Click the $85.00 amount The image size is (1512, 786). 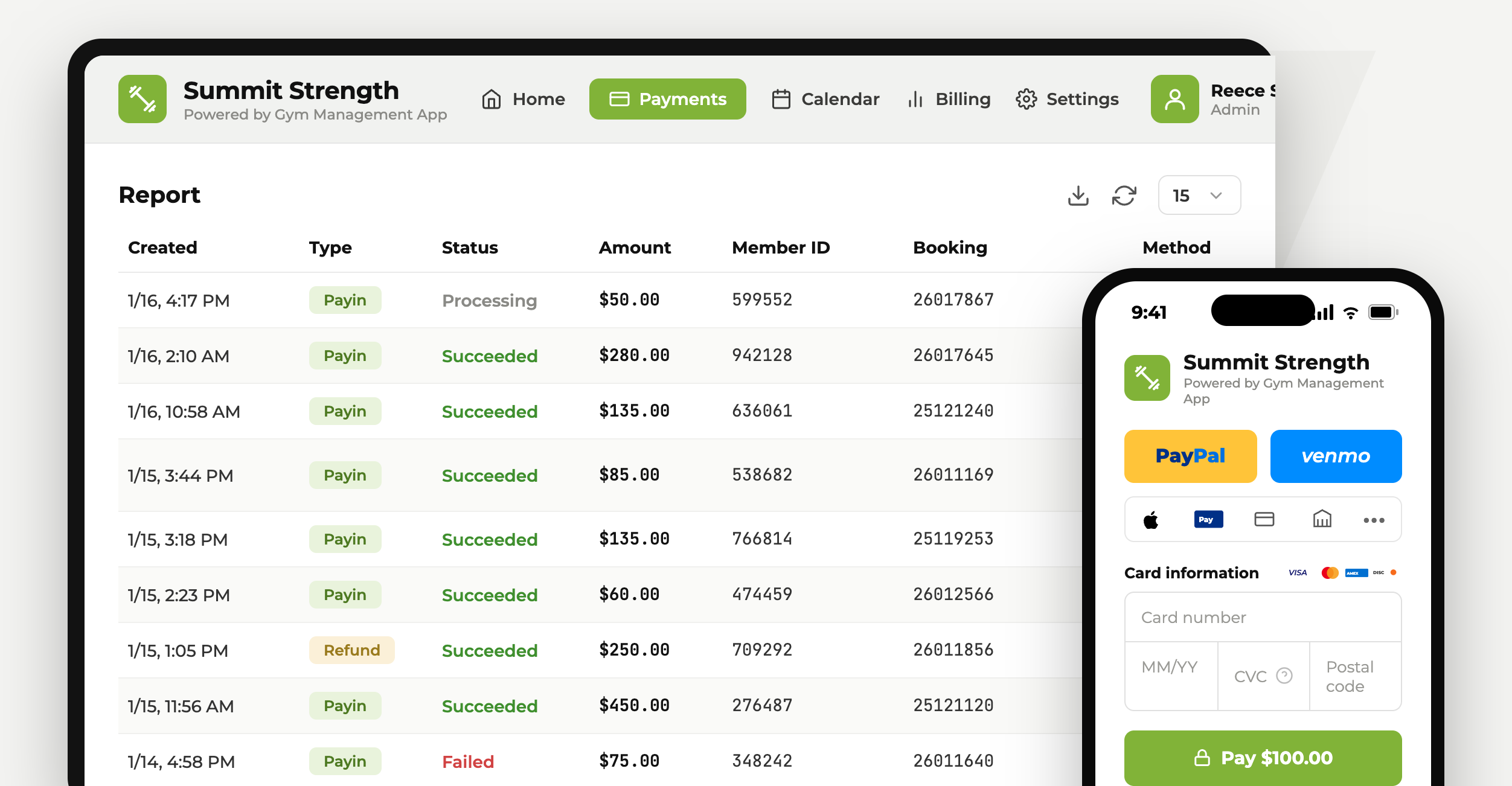coord(629,474)
